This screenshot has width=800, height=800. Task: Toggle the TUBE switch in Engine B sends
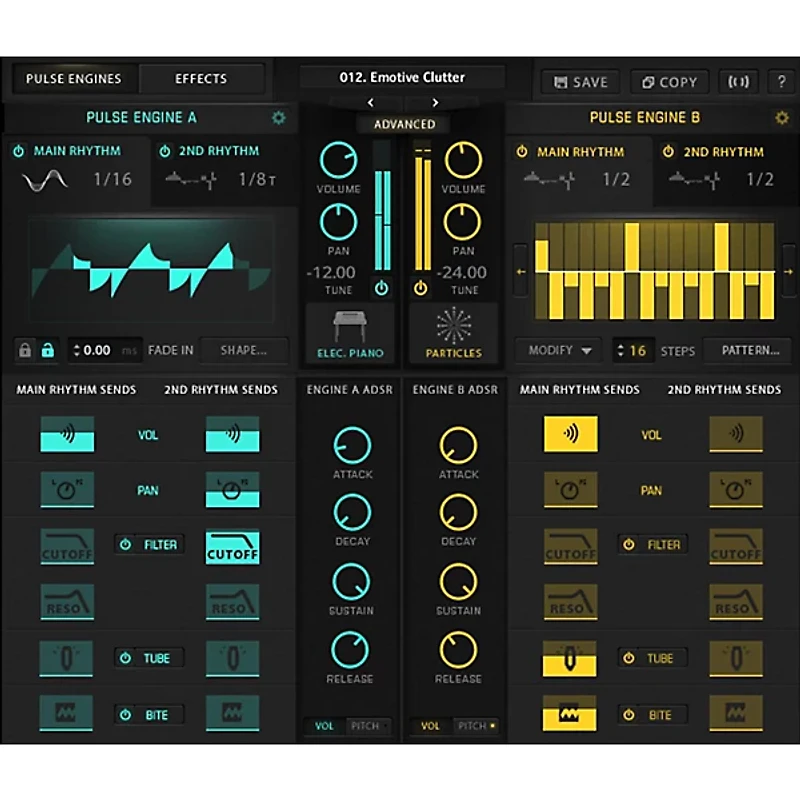pos(654,658)
